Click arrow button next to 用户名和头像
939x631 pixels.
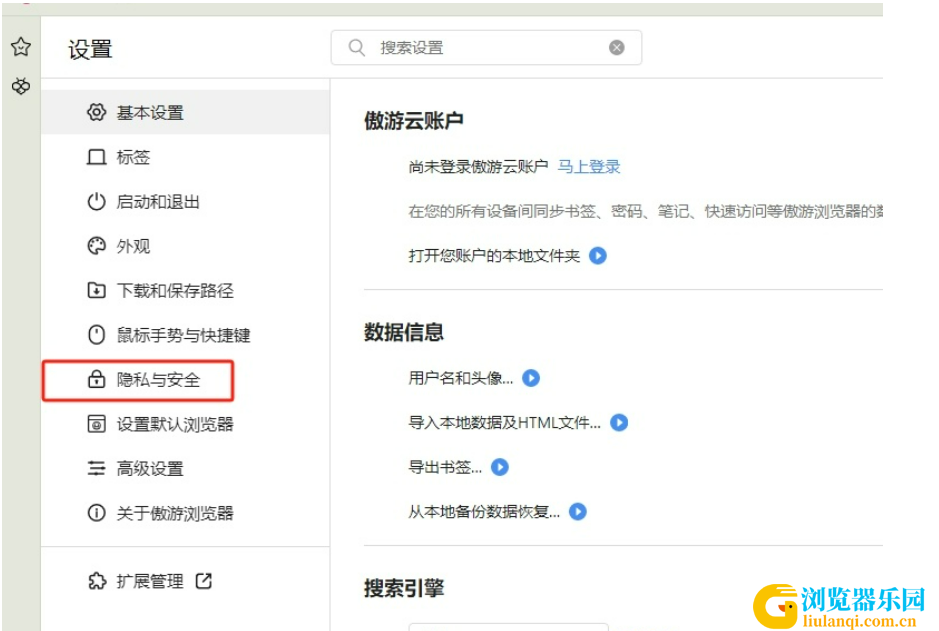531,378
